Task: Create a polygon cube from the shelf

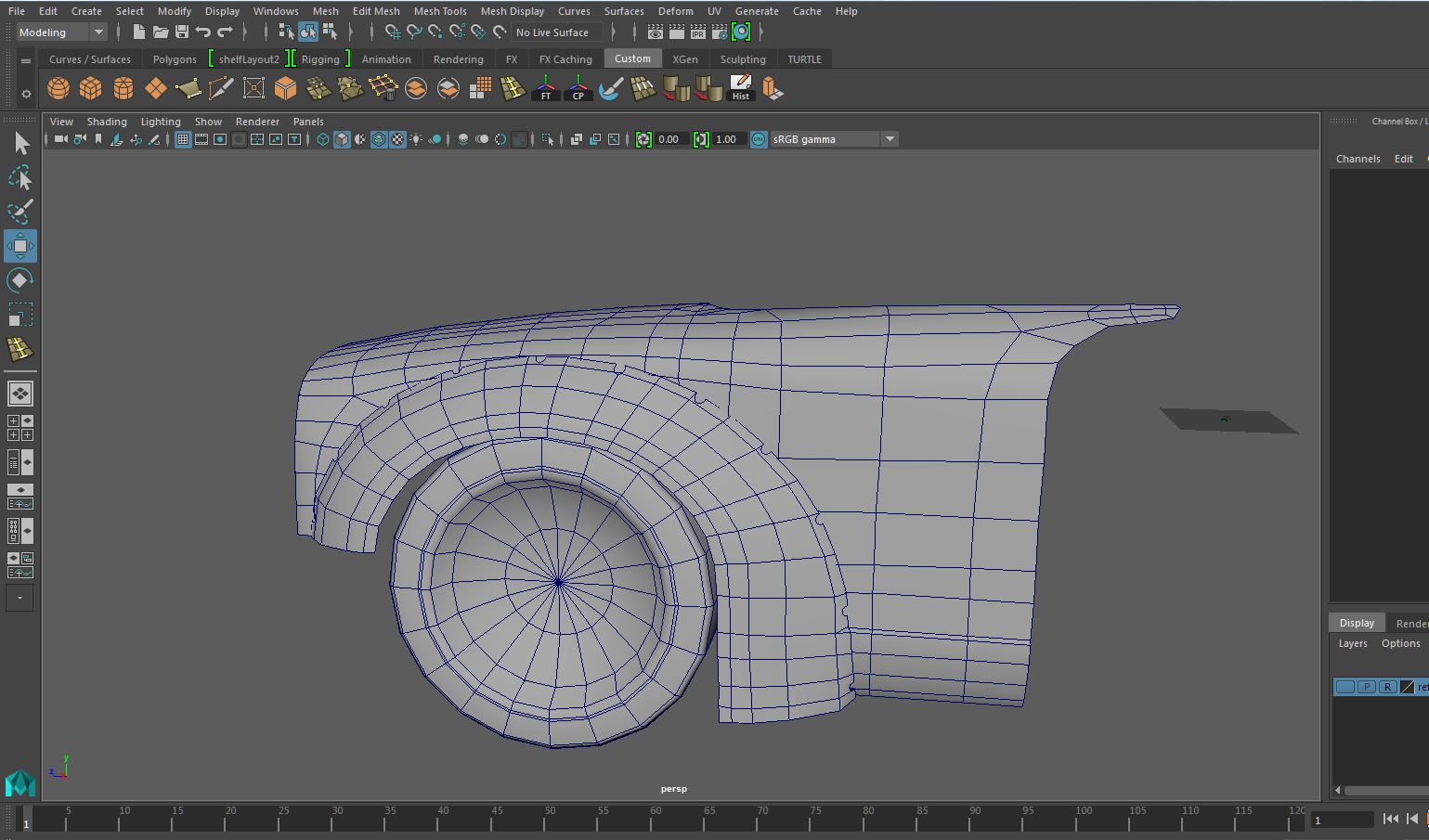Action: pos(90,88)
